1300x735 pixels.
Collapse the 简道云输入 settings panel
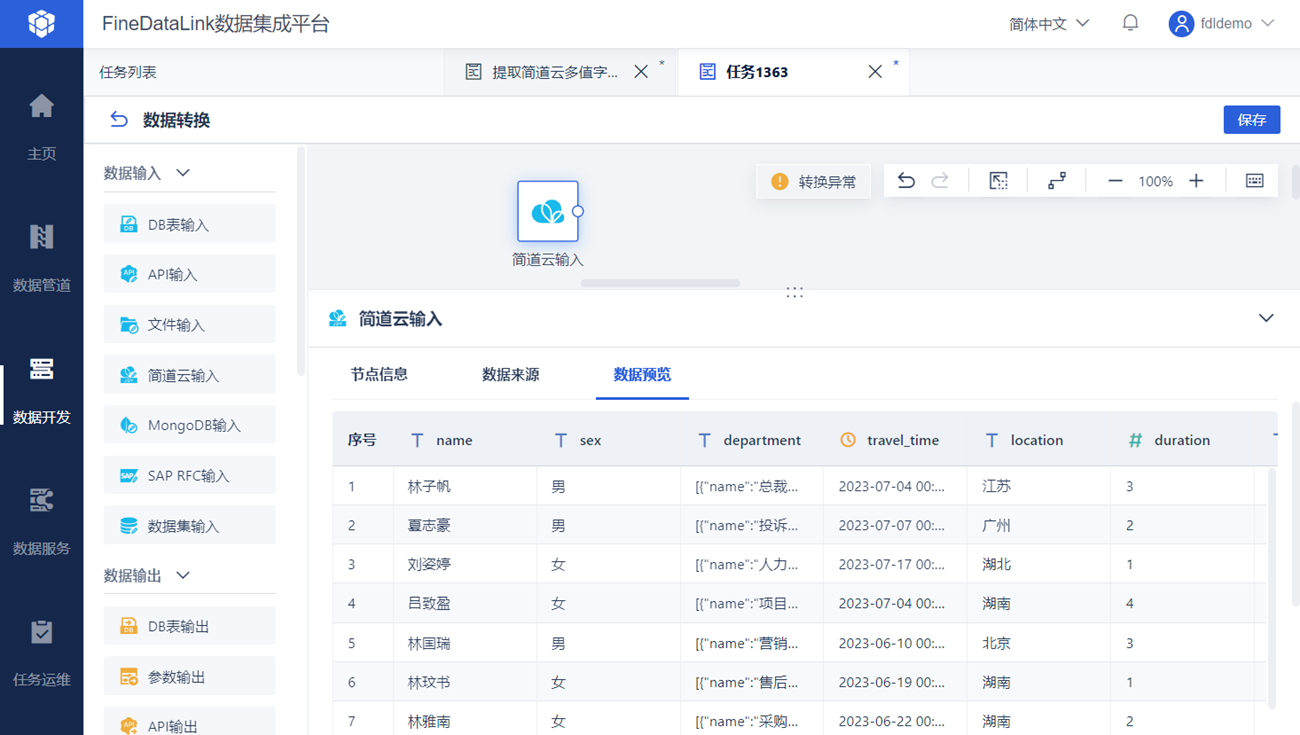click(x=1266, y=318)
